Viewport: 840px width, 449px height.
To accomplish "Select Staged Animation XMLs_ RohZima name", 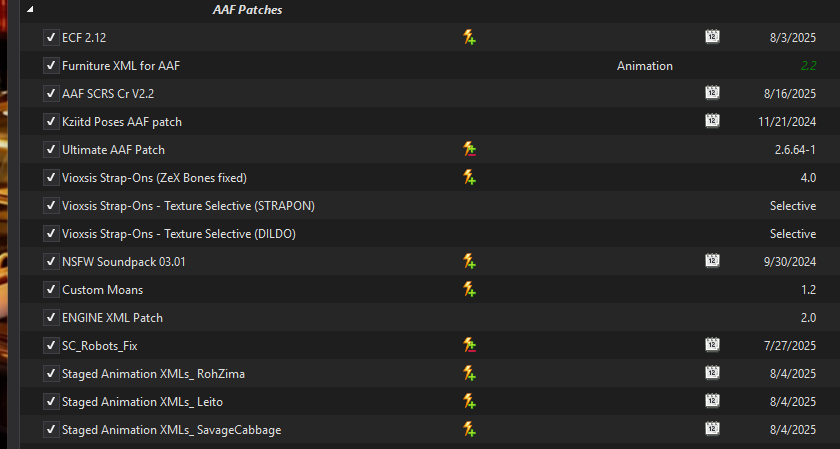I will click(153, 373).
